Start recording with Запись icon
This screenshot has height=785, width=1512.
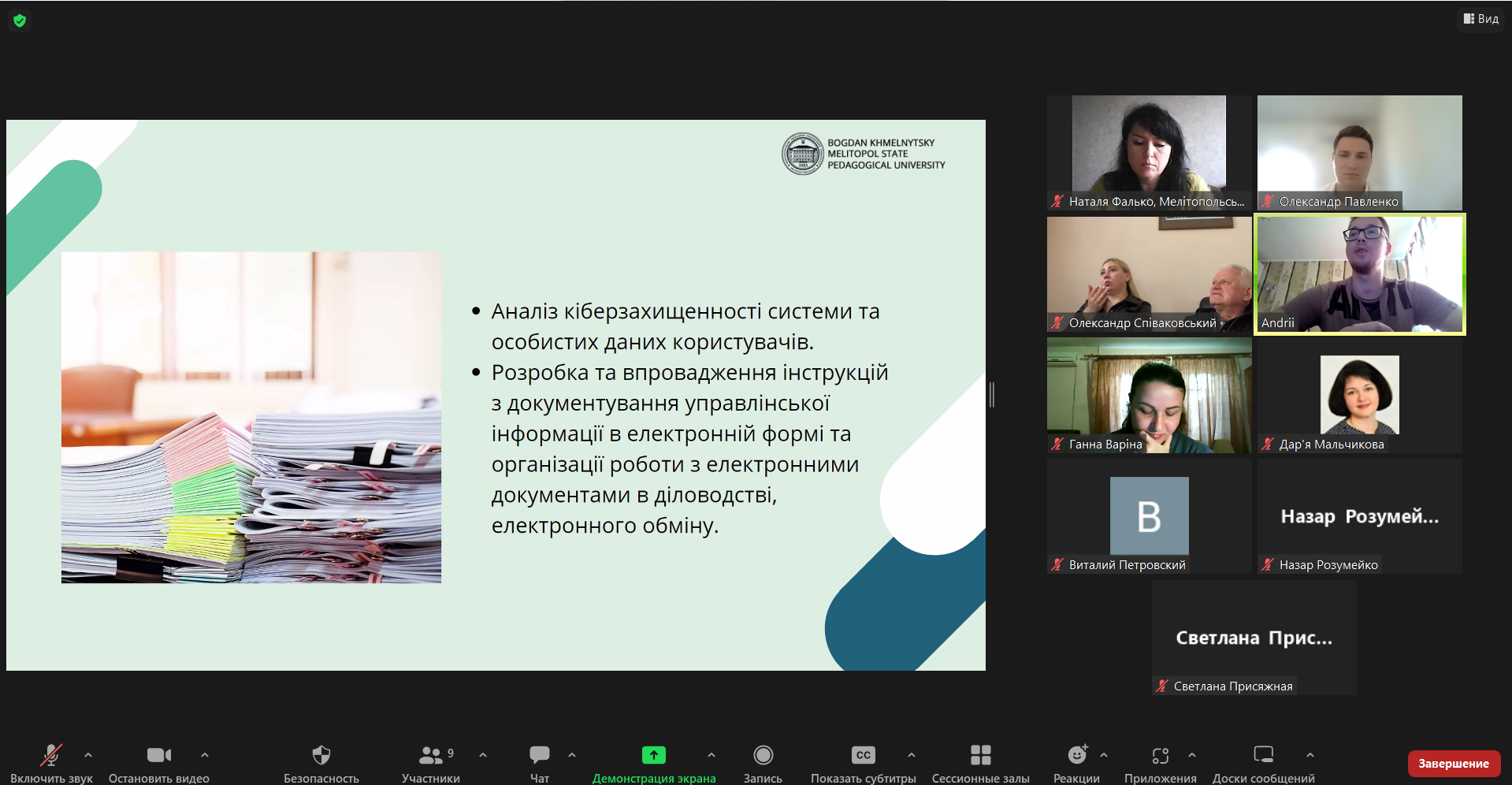[763, 755]
